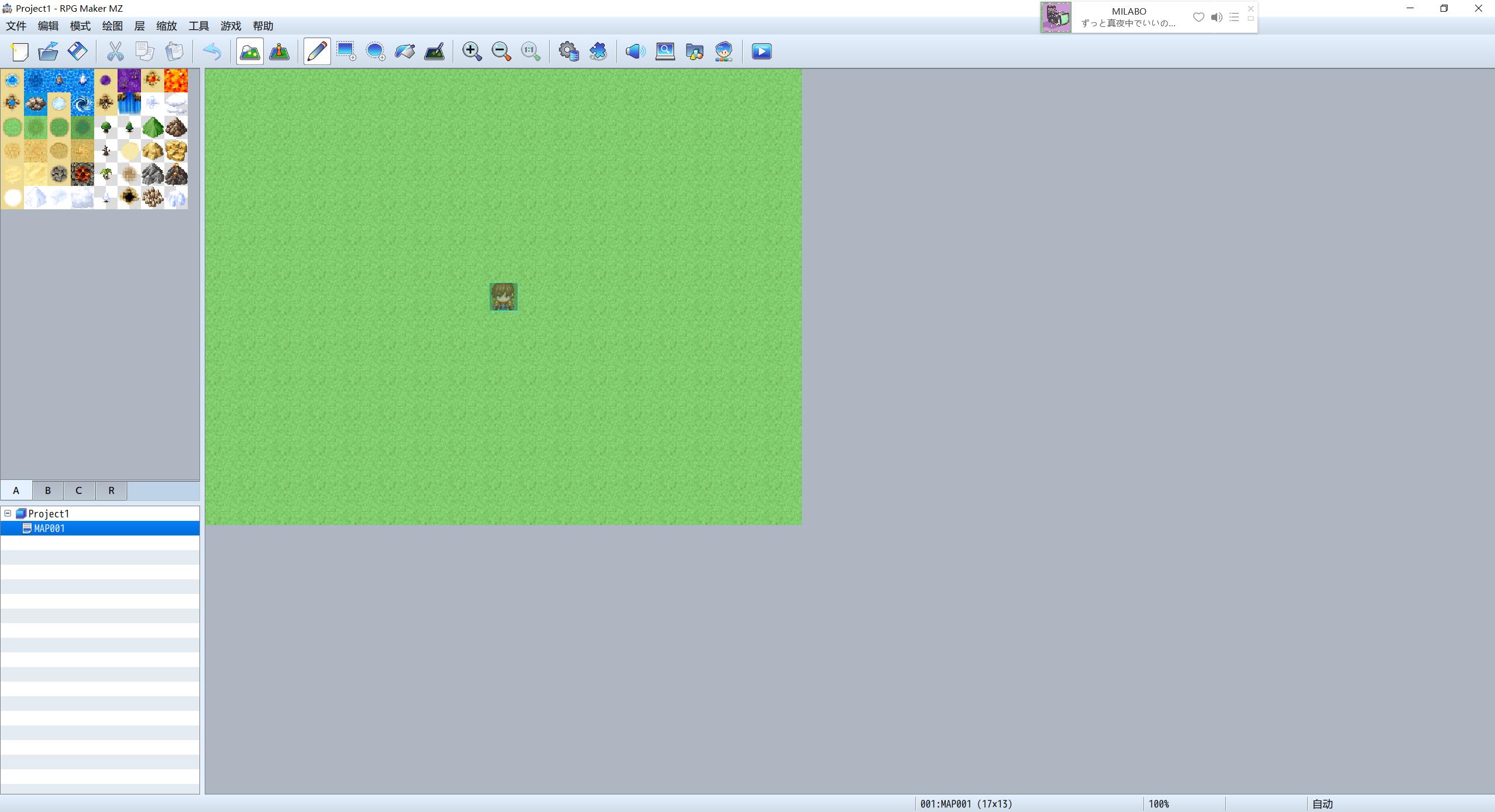Image resolution: width=1495 pixels, height=812 pixels.
Task: Select the Shadow Pen tool
Action: pos(434,51)
